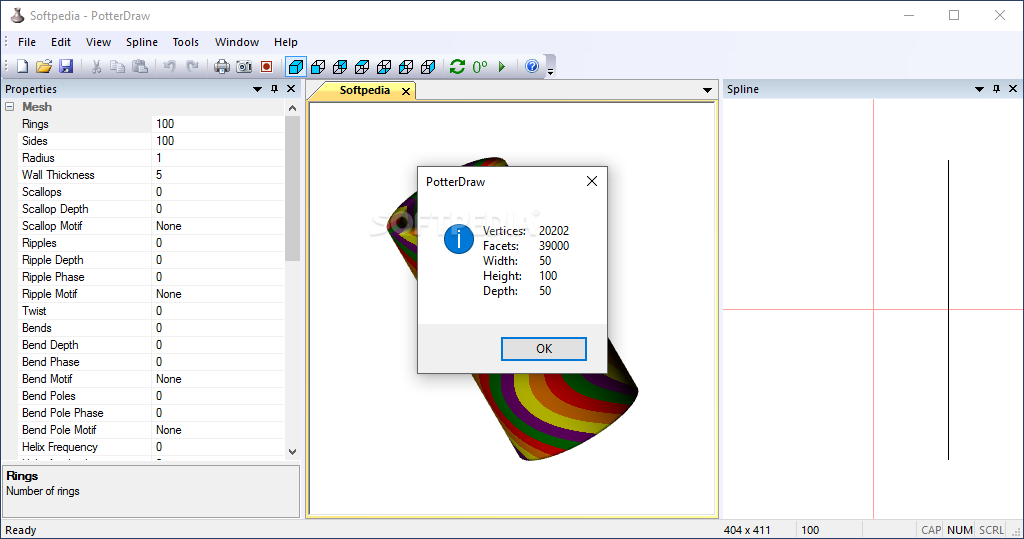The width and height of the screenshot is (1024, 539).
Task: Select the second cube view icon
Action: pyautogui.click(x=318, y=66)
